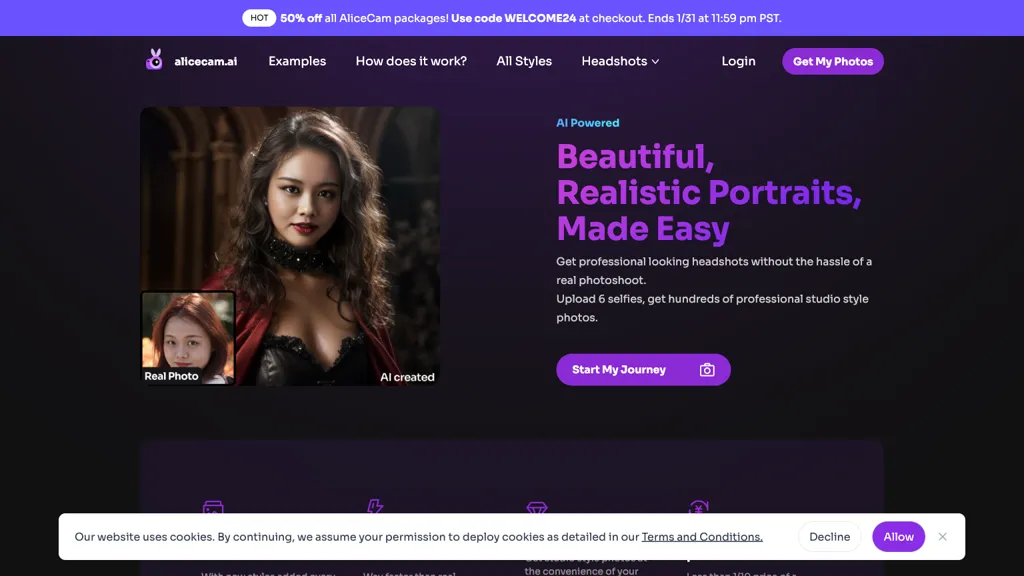
Task: Click the yen coin pricing feature icon
Action: [x=701, y=509]
